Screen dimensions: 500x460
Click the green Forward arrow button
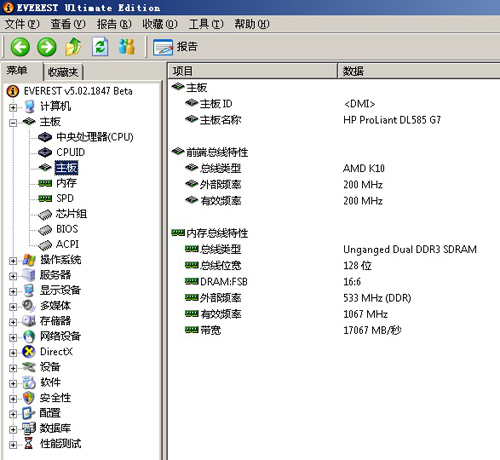(x=47, y=47)
